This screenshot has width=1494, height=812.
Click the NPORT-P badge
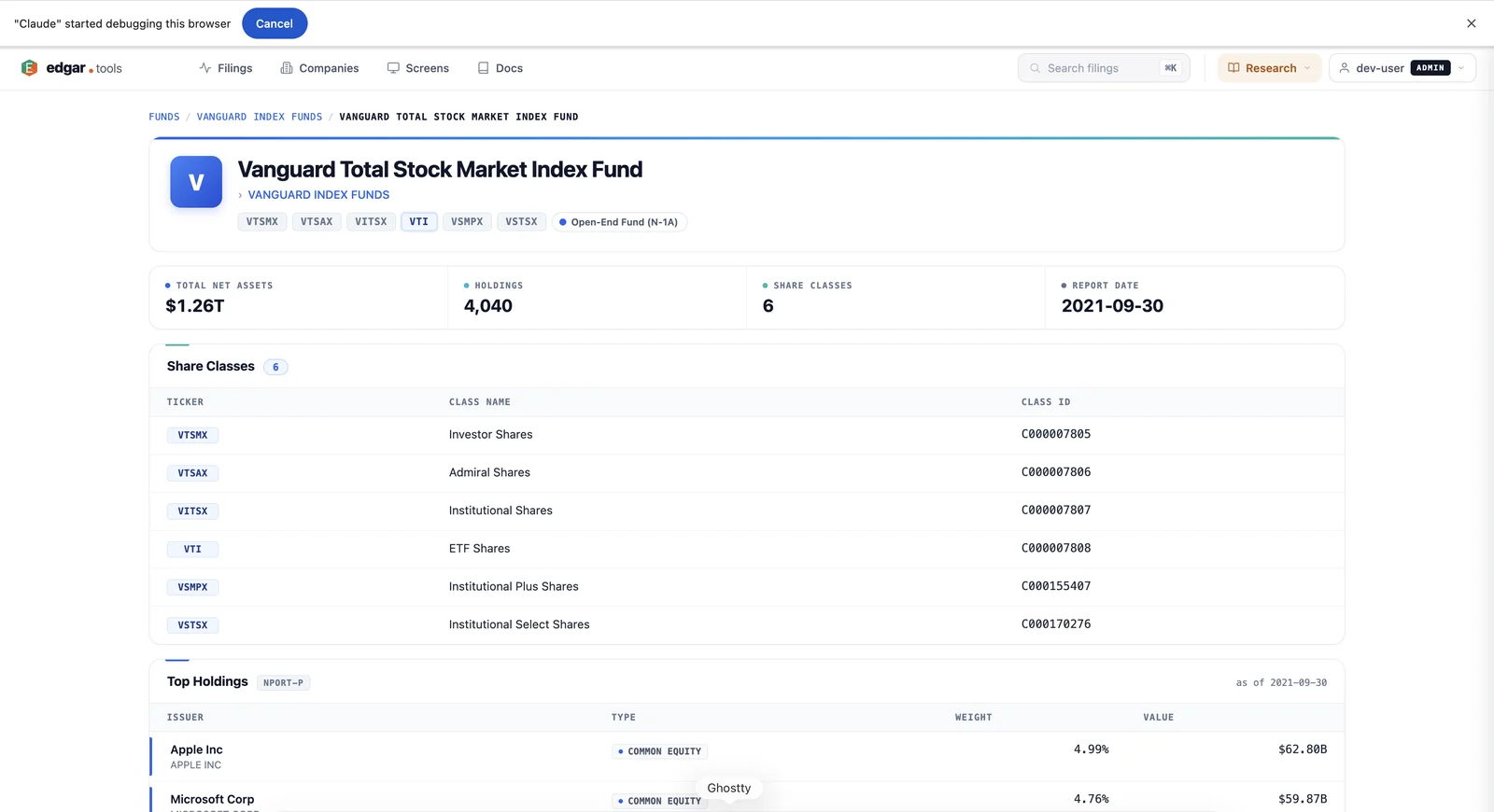pyautogui.click(x=283, y=683)
